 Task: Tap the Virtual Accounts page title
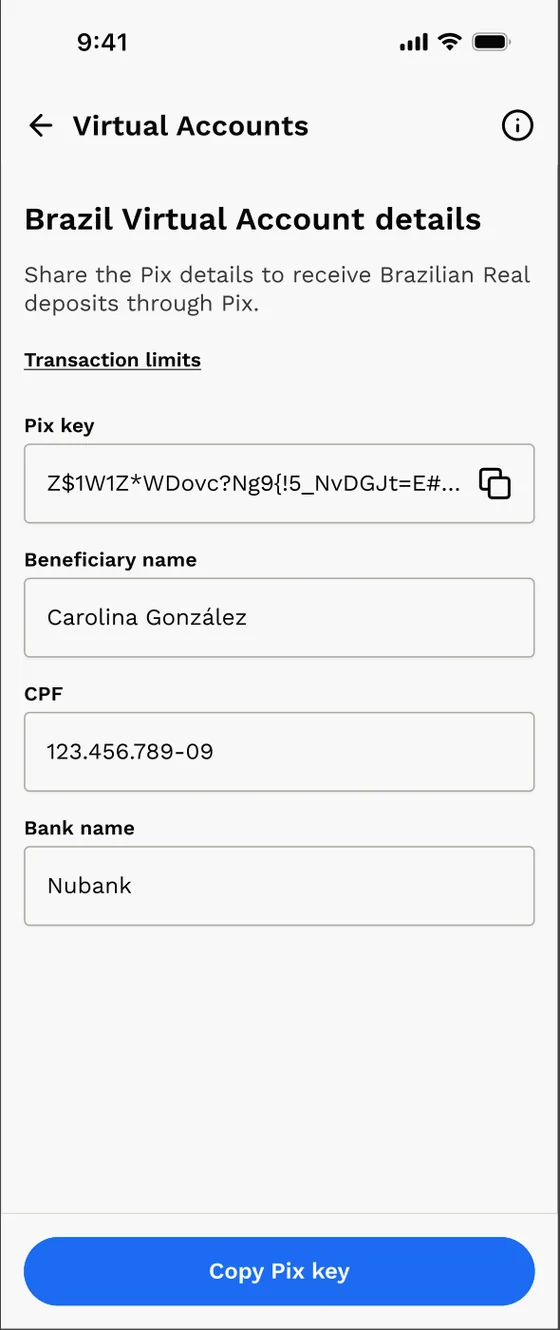coord(190,126)
